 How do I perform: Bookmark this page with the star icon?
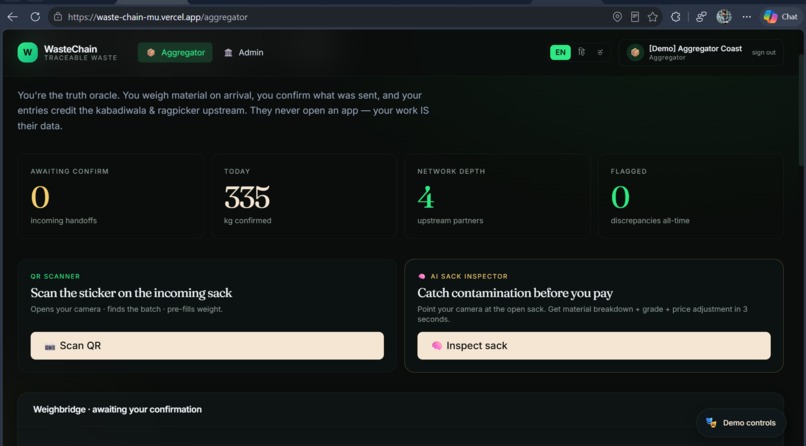pos(653,17)
